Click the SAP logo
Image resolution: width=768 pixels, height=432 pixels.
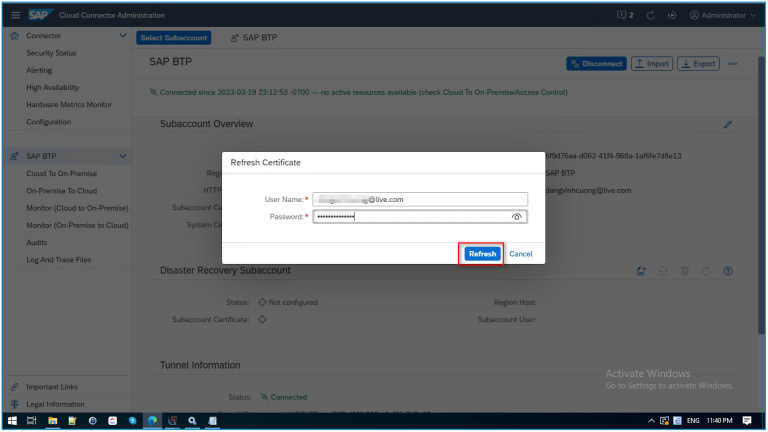(39, 15)
